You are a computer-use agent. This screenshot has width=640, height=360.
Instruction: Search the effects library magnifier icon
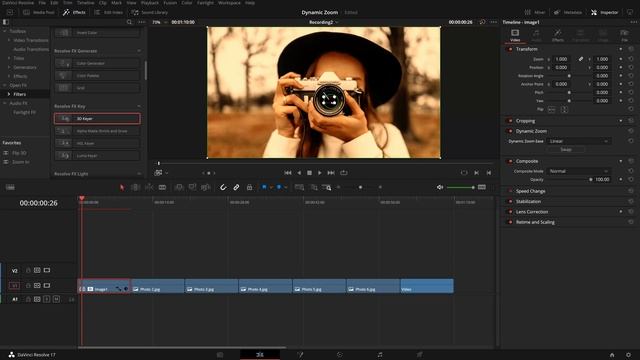[129, 22]
